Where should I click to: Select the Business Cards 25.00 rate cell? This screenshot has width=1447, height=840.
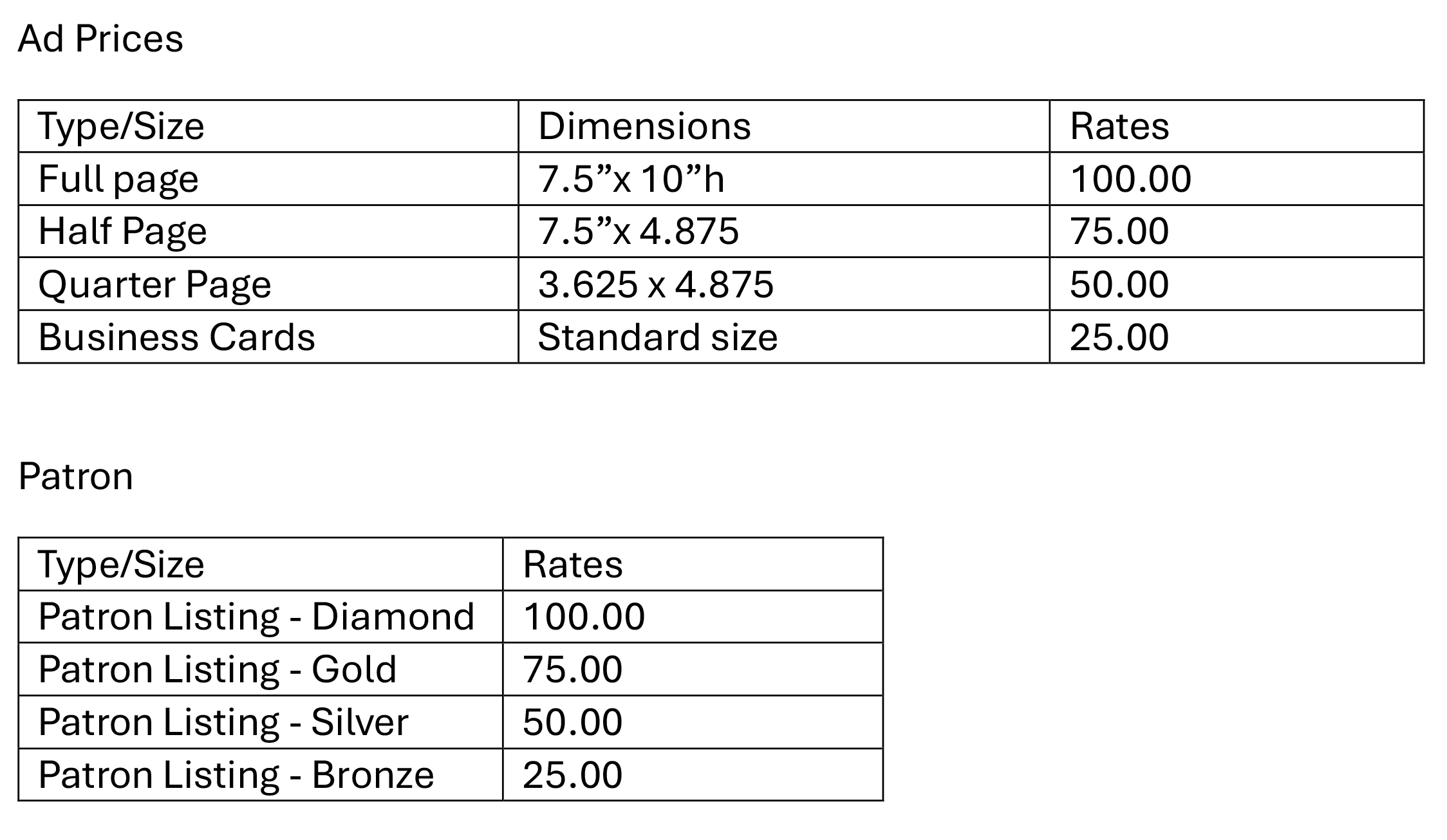tap(1119, 337)
